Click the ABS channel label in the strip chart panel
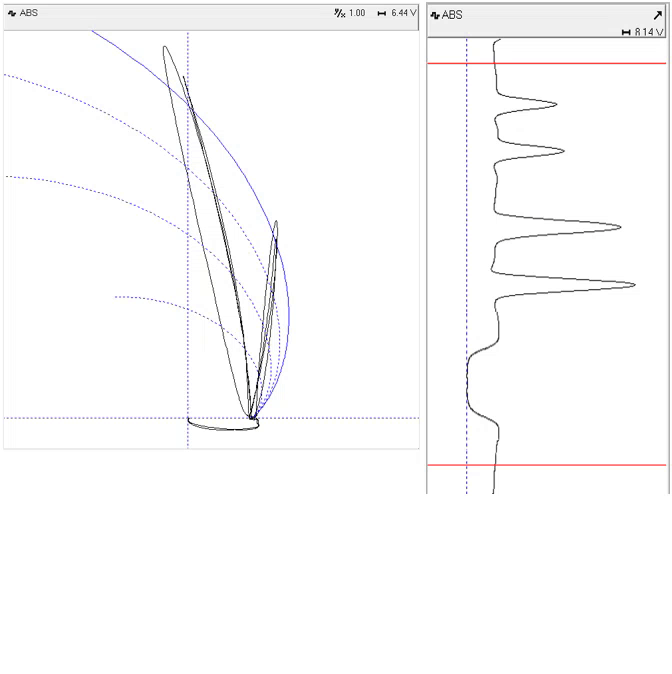This screenshot has height=674, width=672. coord(452,15)
